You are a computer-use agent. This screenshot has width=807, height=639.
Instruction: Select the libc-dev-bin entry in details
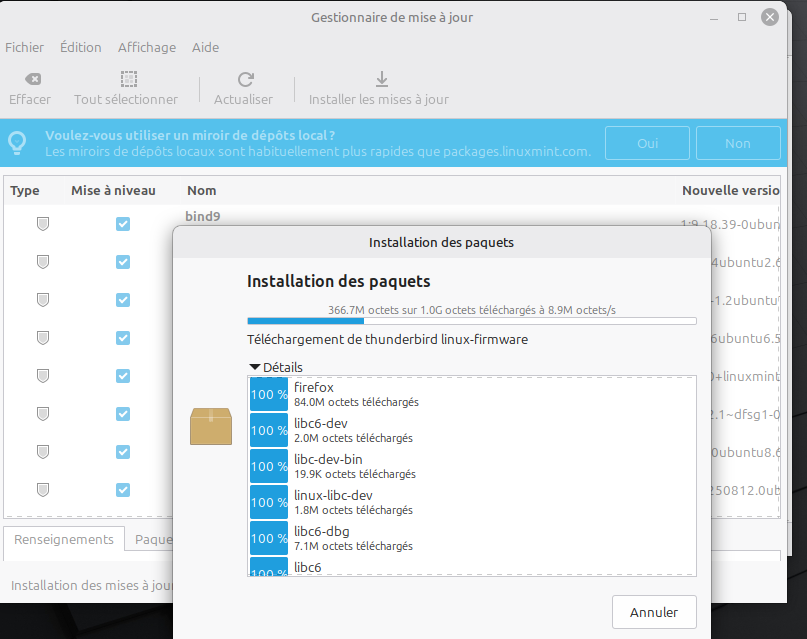472,466
